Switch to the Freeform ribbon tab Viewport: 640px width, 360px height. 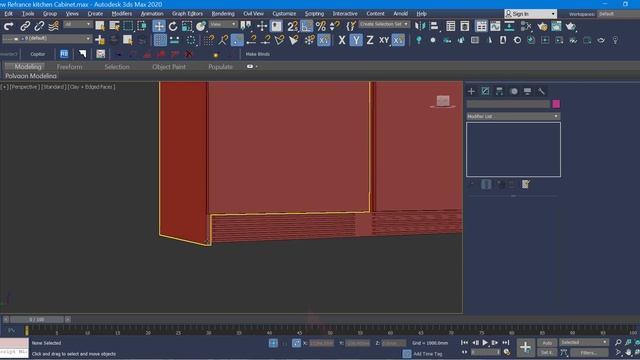[69, 67]
